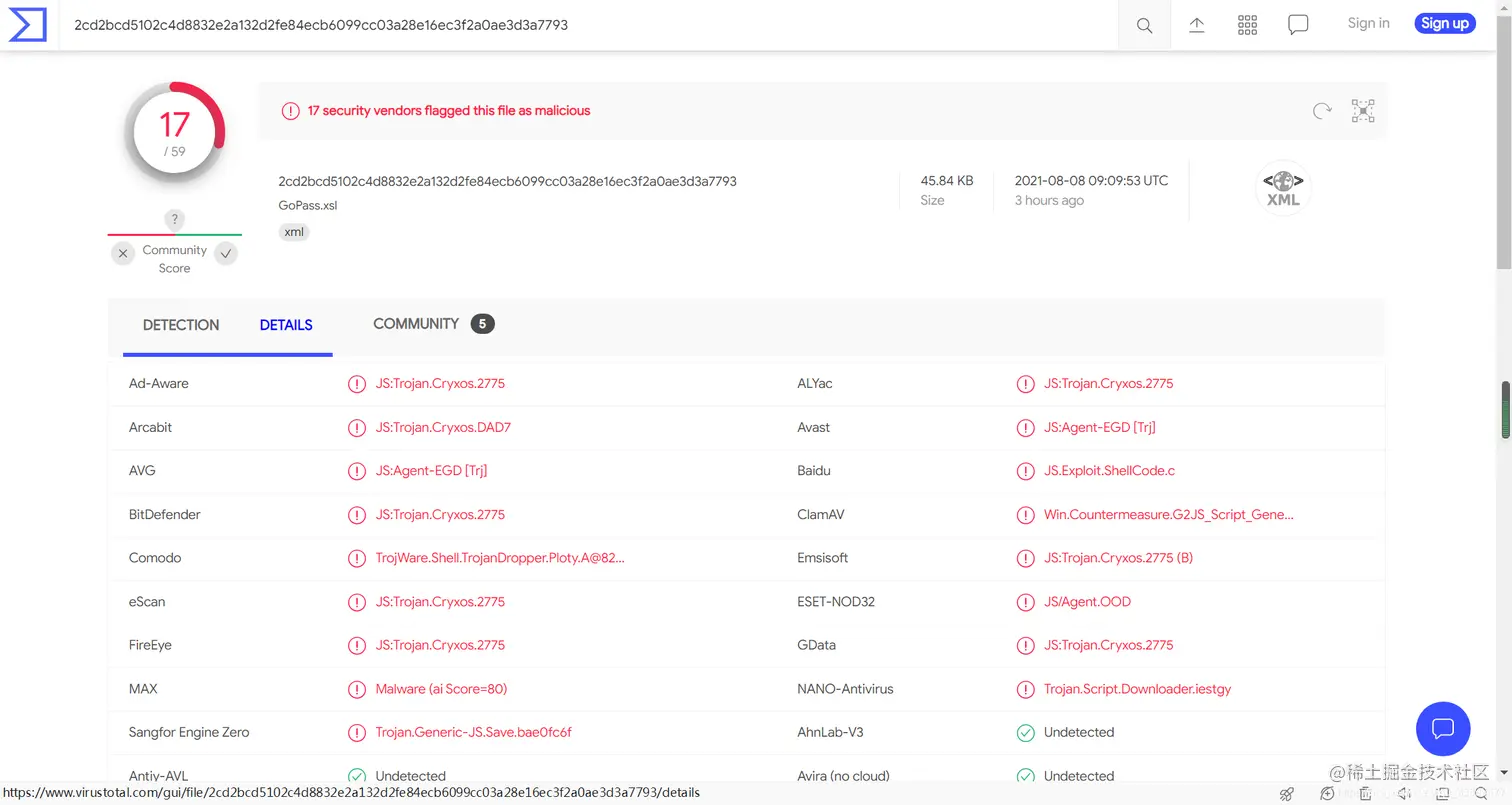This screenshot has width=1512, height=805.
Task: Click the community score question mark icon
Action: (174, 219)
